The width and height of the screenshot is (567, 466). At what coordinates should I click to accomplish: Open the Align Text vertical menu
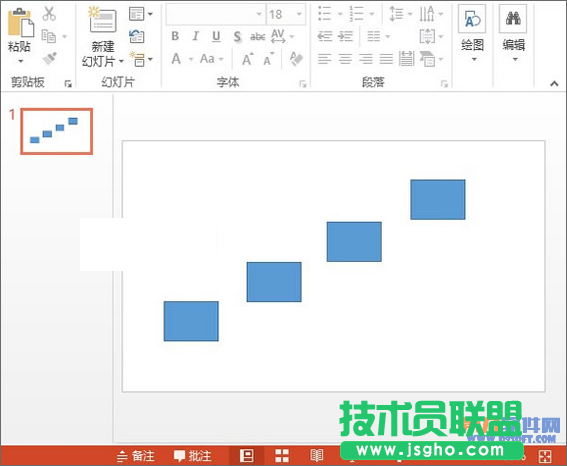click(431, 36)
